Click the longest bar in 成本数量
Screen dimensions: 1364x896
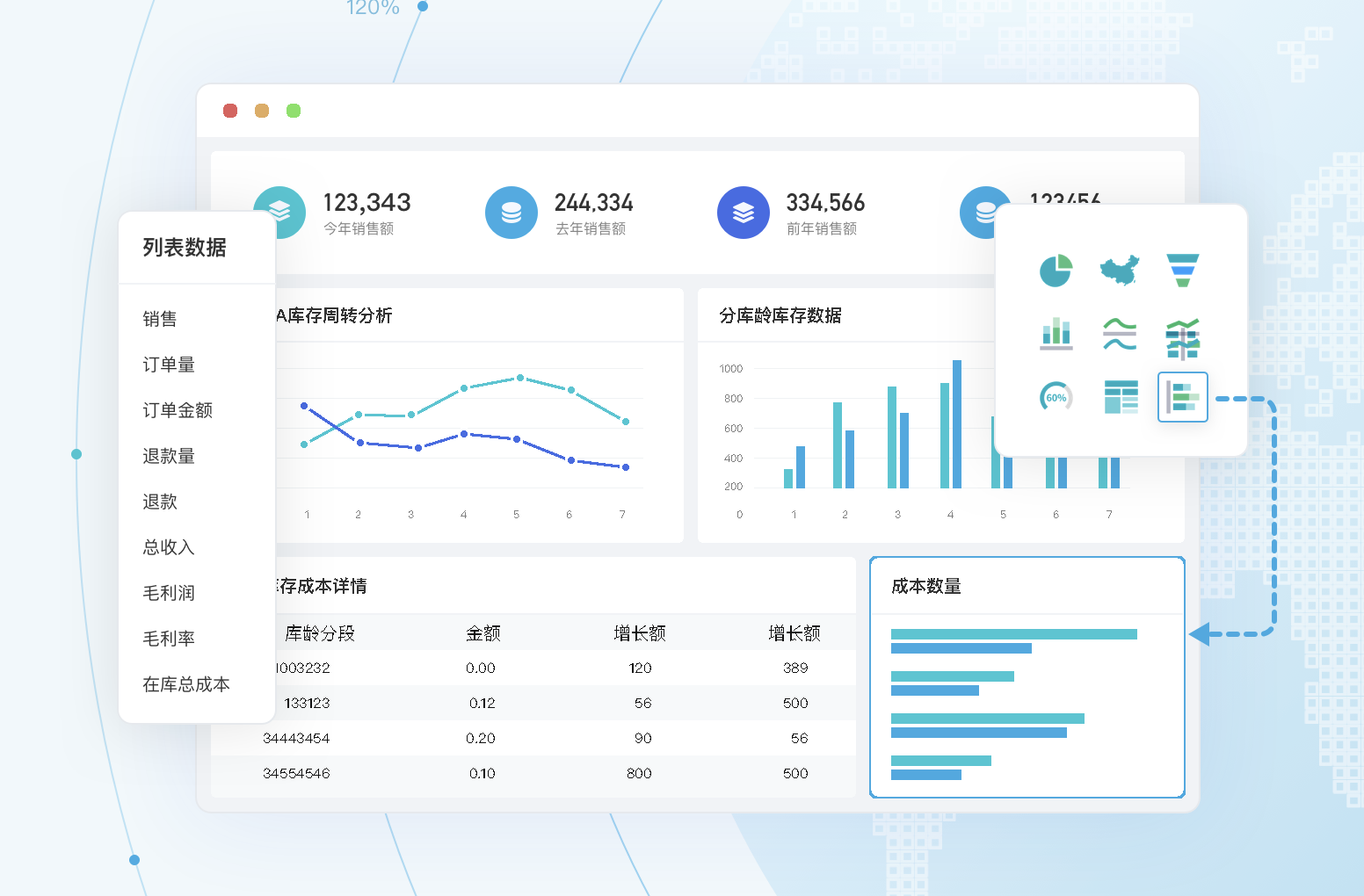(1012, 633)
